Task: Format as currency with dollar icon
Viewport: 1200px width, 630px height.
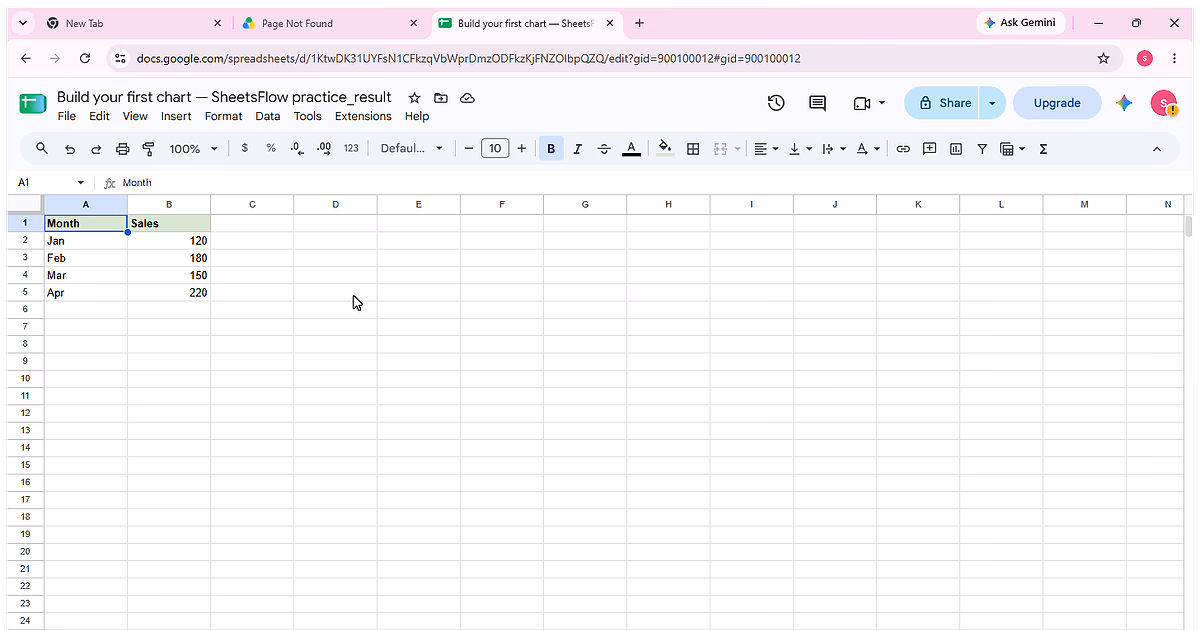Action: [x=245, y=148]
